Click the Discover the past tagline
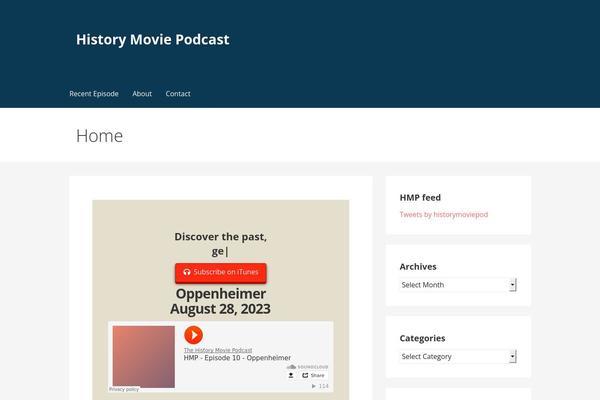The image size is (600, 400). (x=220, y=237)
